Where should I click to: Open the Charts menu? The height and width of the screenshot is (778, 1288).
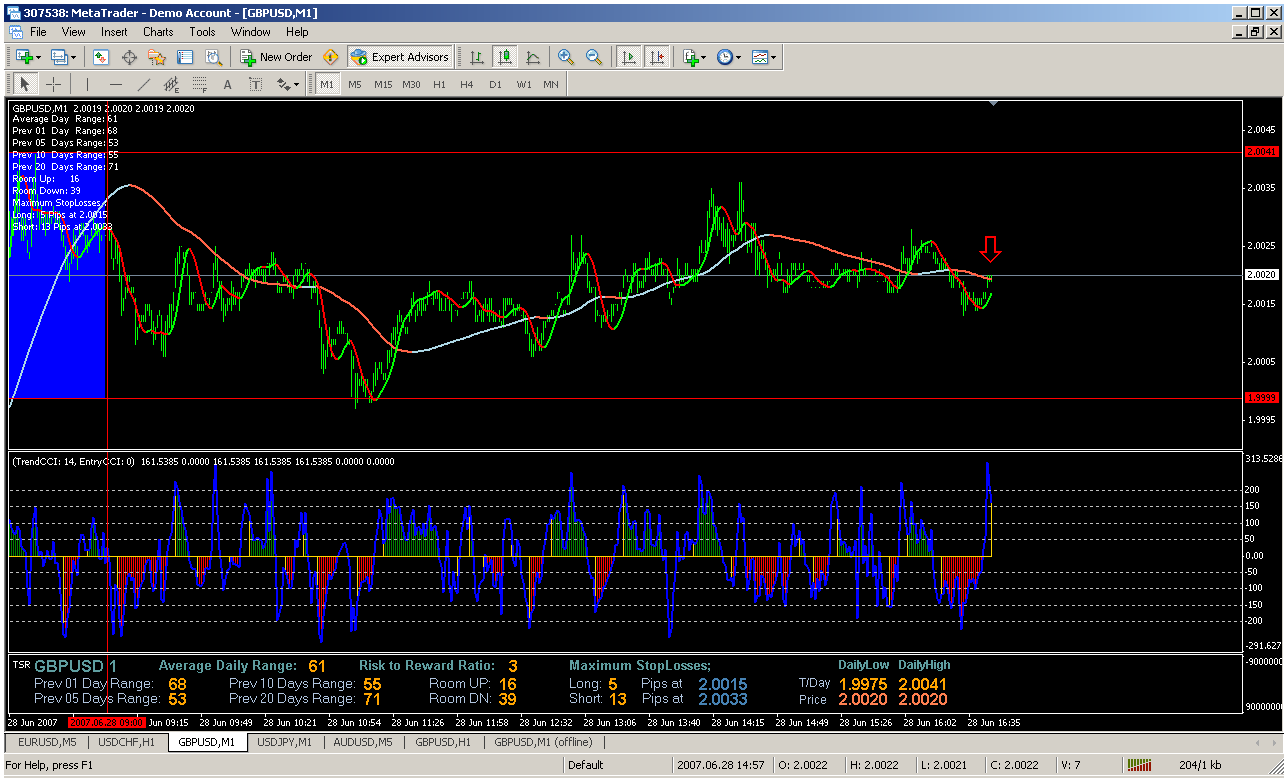[158, 32]
